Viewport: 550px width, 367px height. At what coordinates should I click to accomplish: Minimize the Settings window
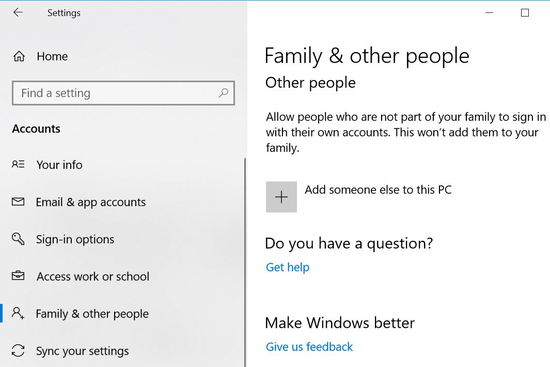tap(489, 13)
